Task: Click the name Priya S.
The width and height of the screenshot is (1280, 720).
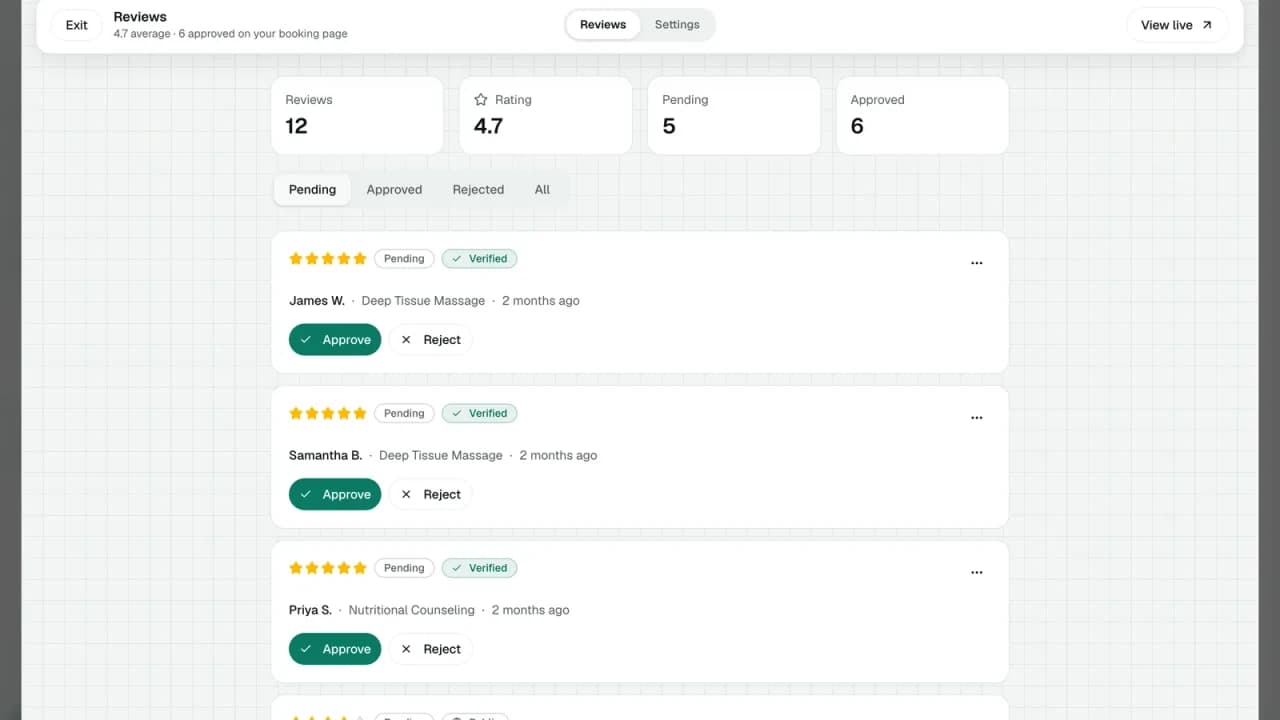Action: (310, 610)
